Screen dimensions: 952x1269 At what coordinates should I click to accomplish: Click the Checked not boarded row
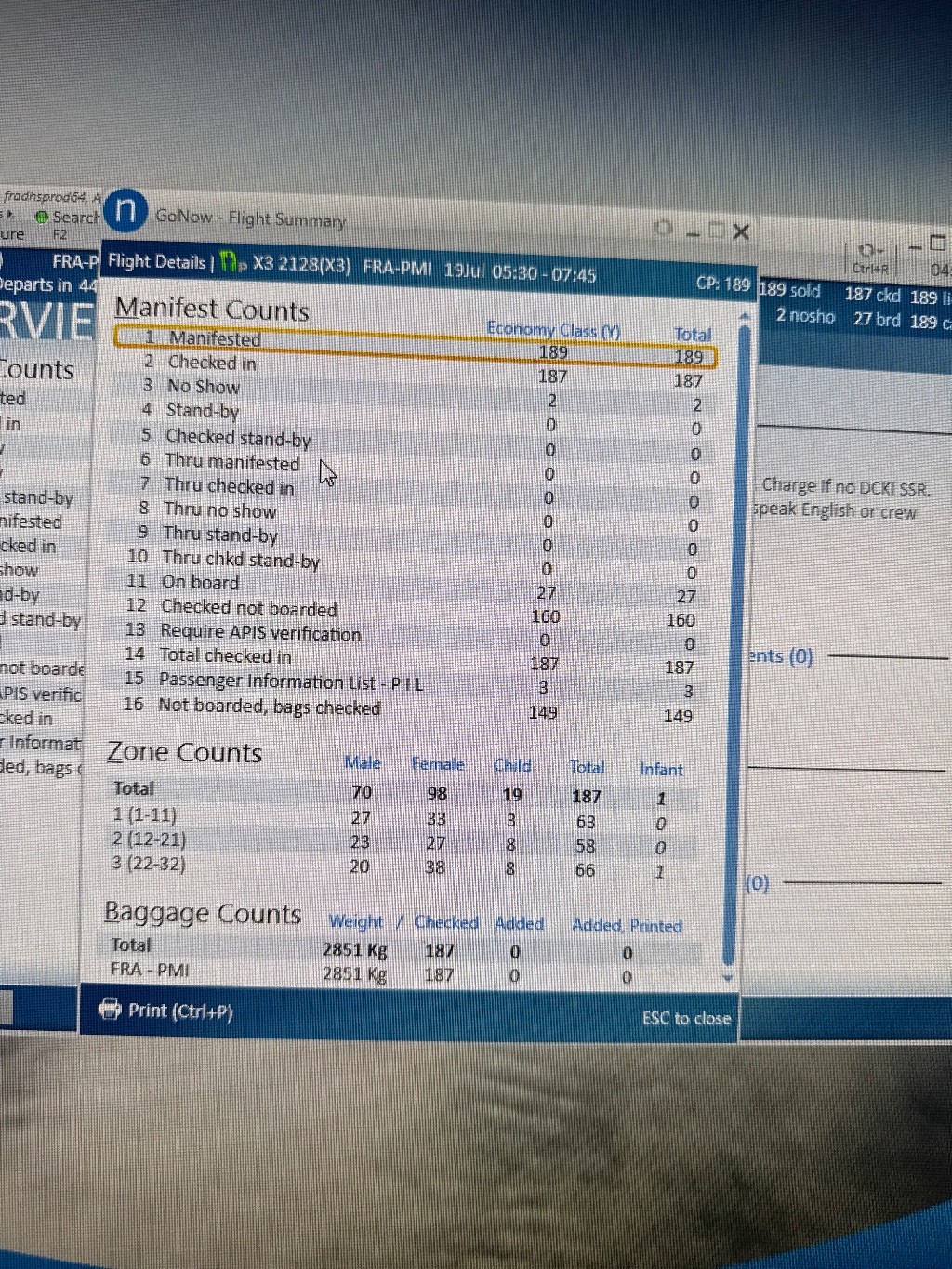click(x=248, y=608)
